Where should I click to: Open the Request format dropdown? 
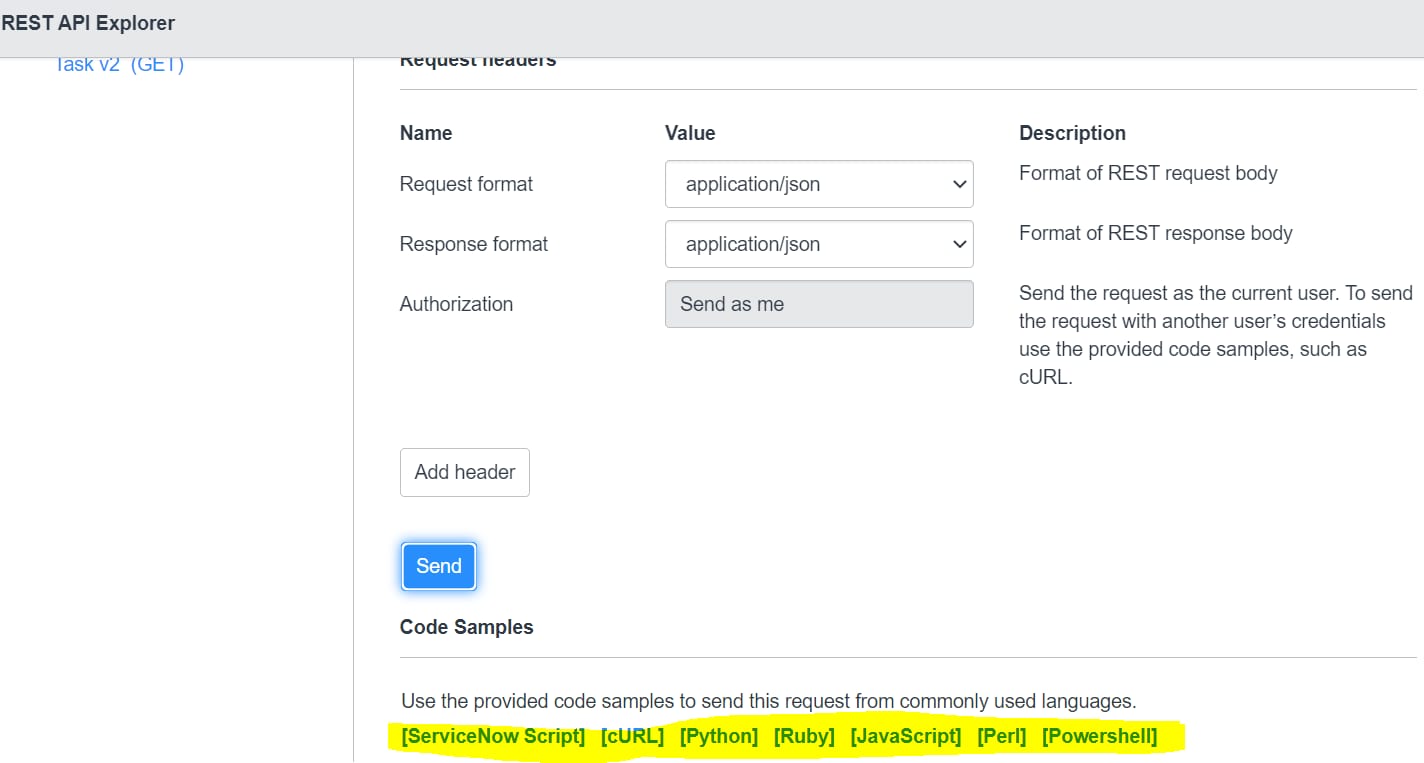[818, 184]
